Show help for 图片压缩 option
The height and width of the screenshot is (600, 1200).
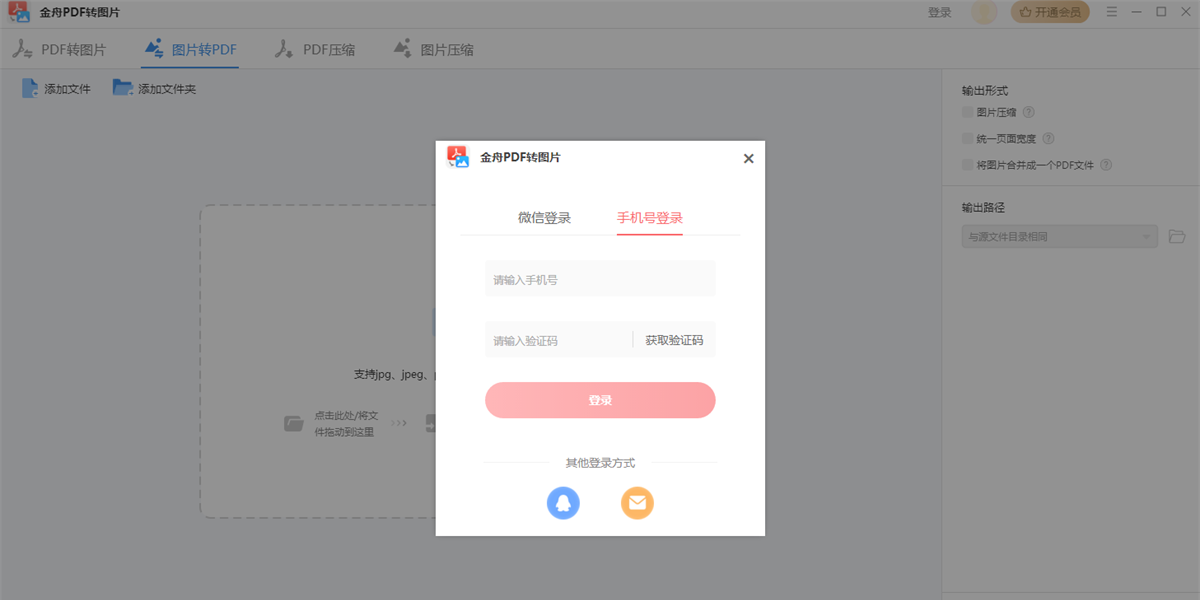pos(1028,113)
